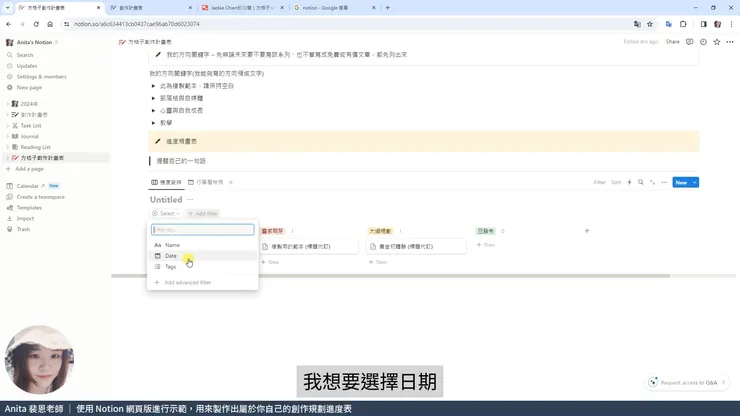
Task: Open Anita's Notion workspace switcher
Action: click(33, 42)
